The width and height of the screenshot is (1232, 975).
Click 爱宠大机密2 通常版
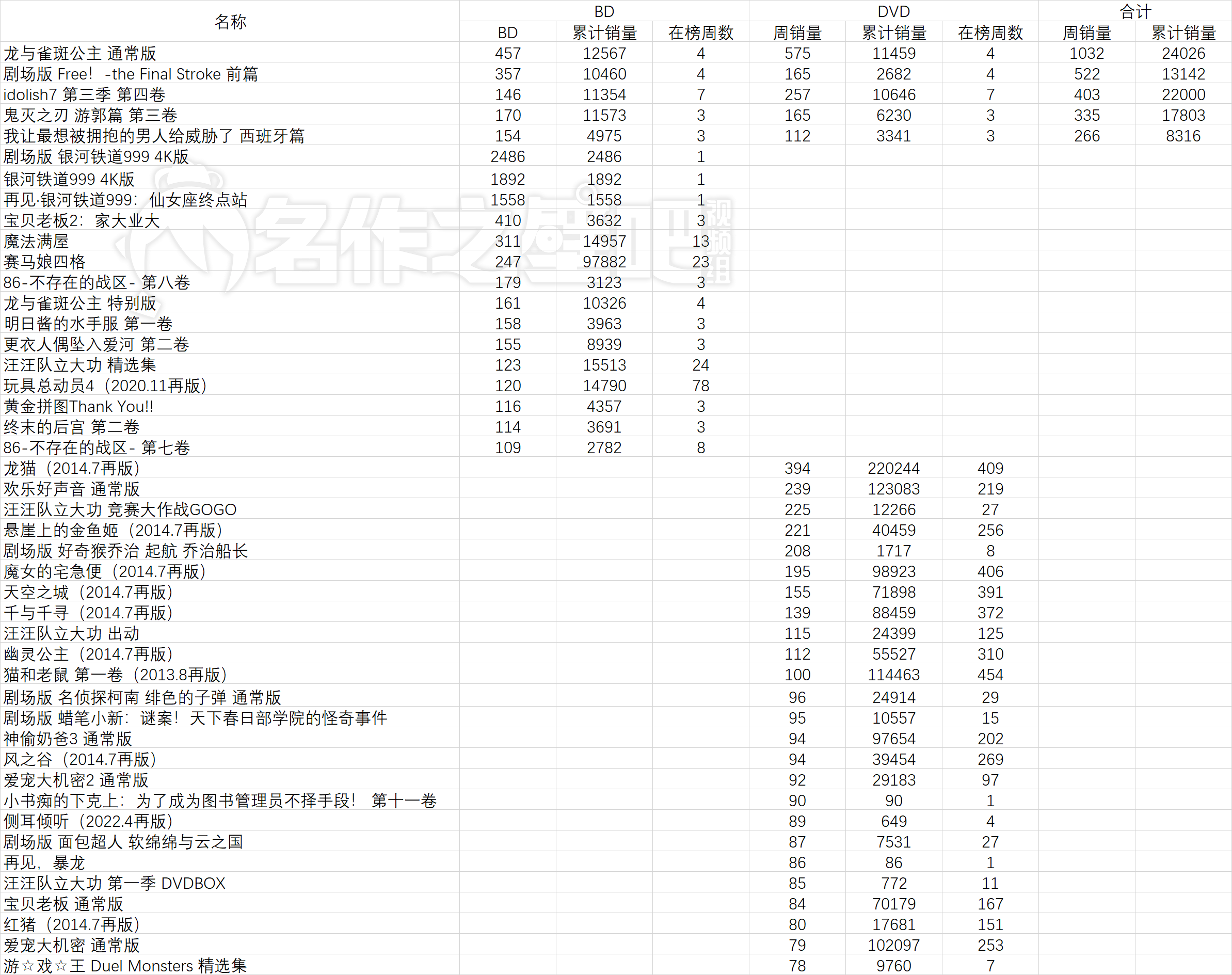(76, 780)
